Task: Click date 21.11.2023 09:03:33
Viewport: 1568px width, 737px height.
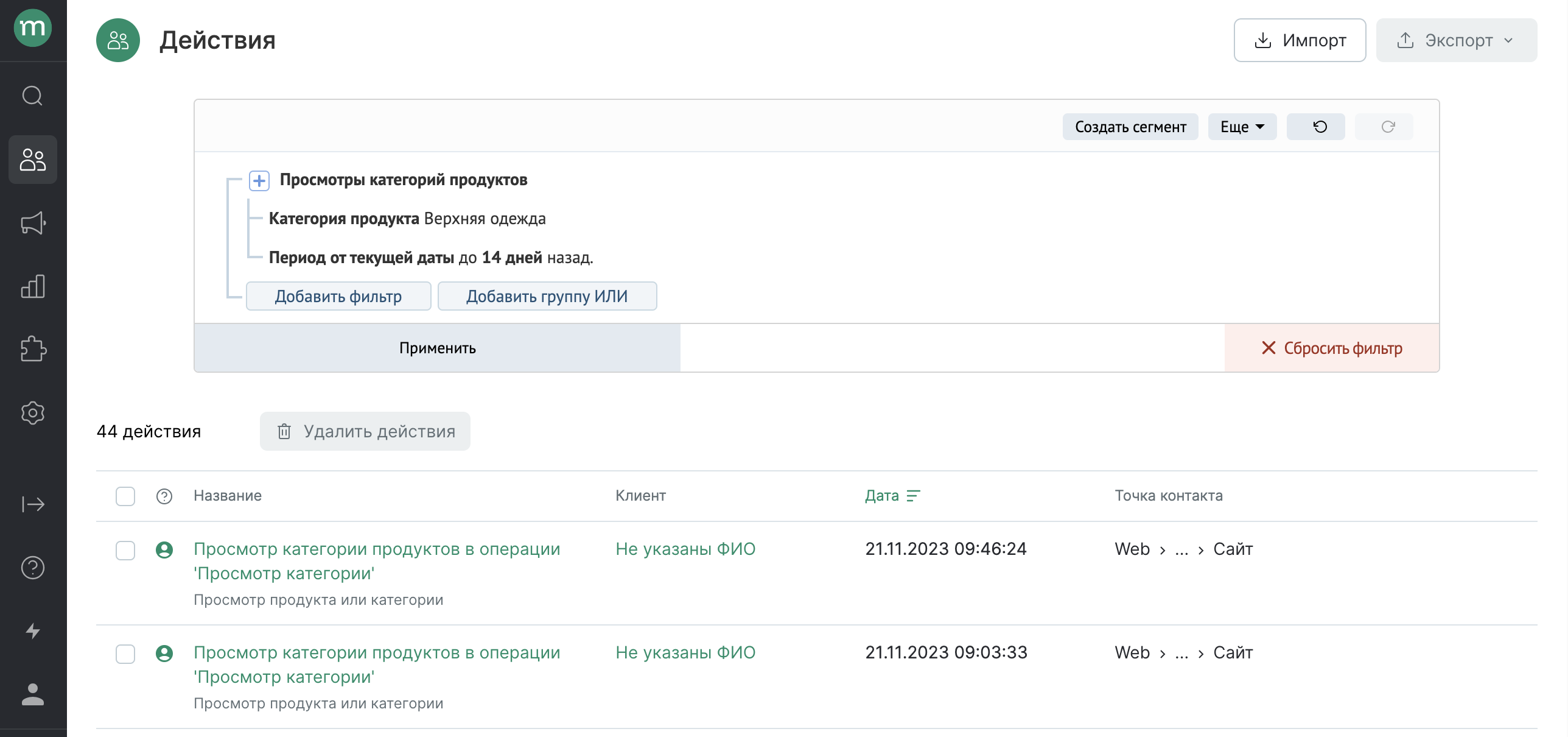Action: coord(946,652)
